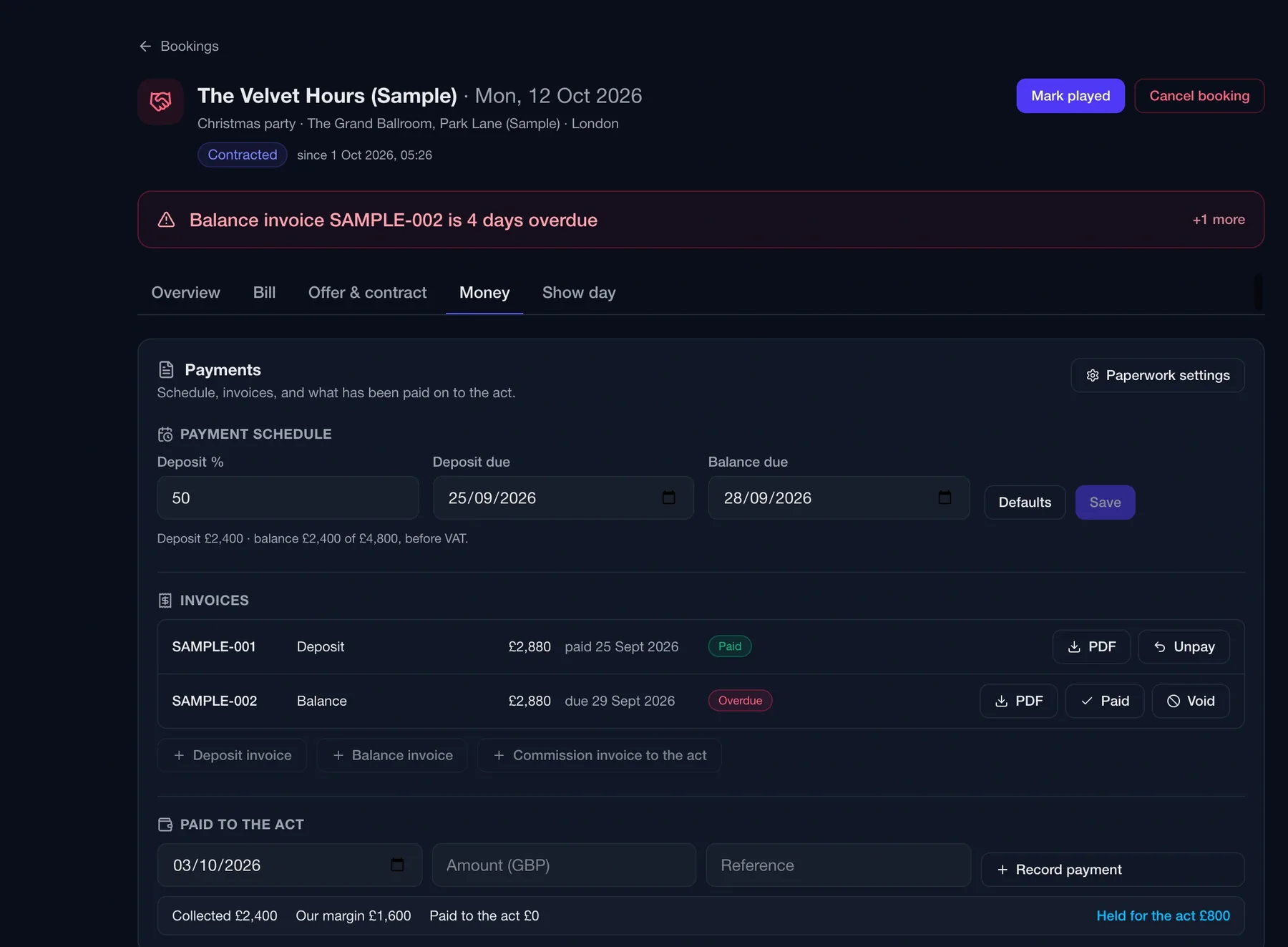Cancel the booking

pos(1199,96)
